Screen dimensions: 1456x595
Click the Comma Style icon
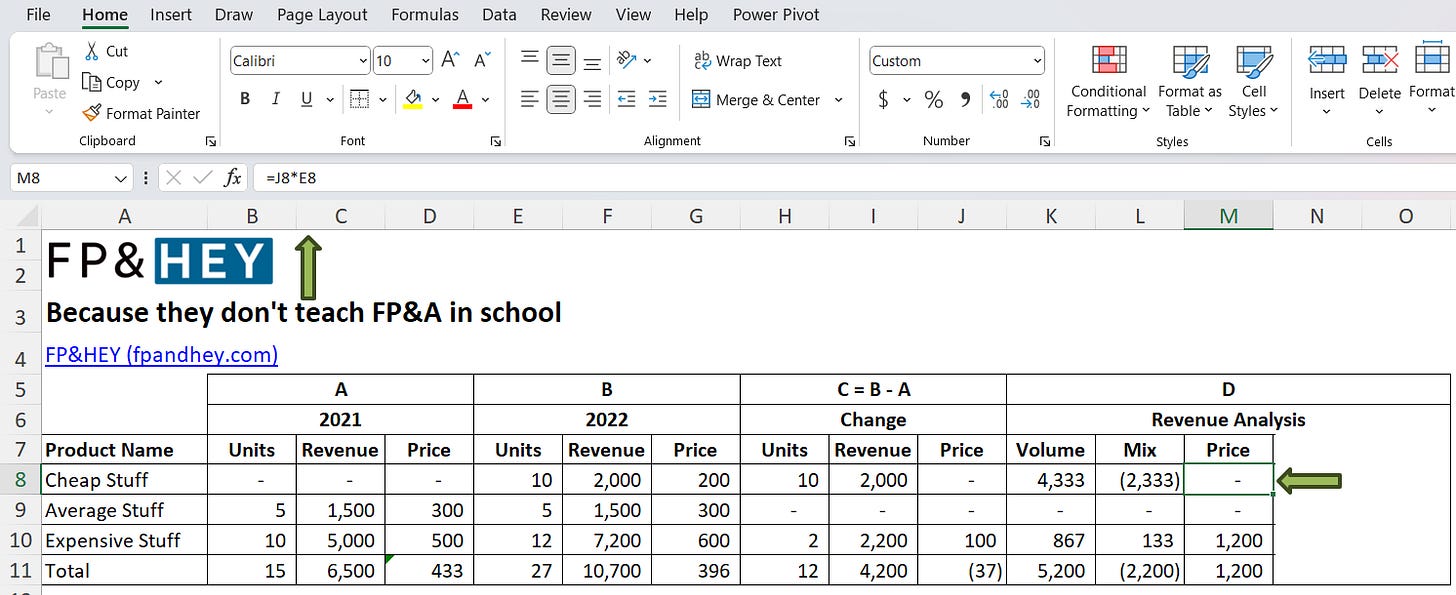[x=963, y=99]
